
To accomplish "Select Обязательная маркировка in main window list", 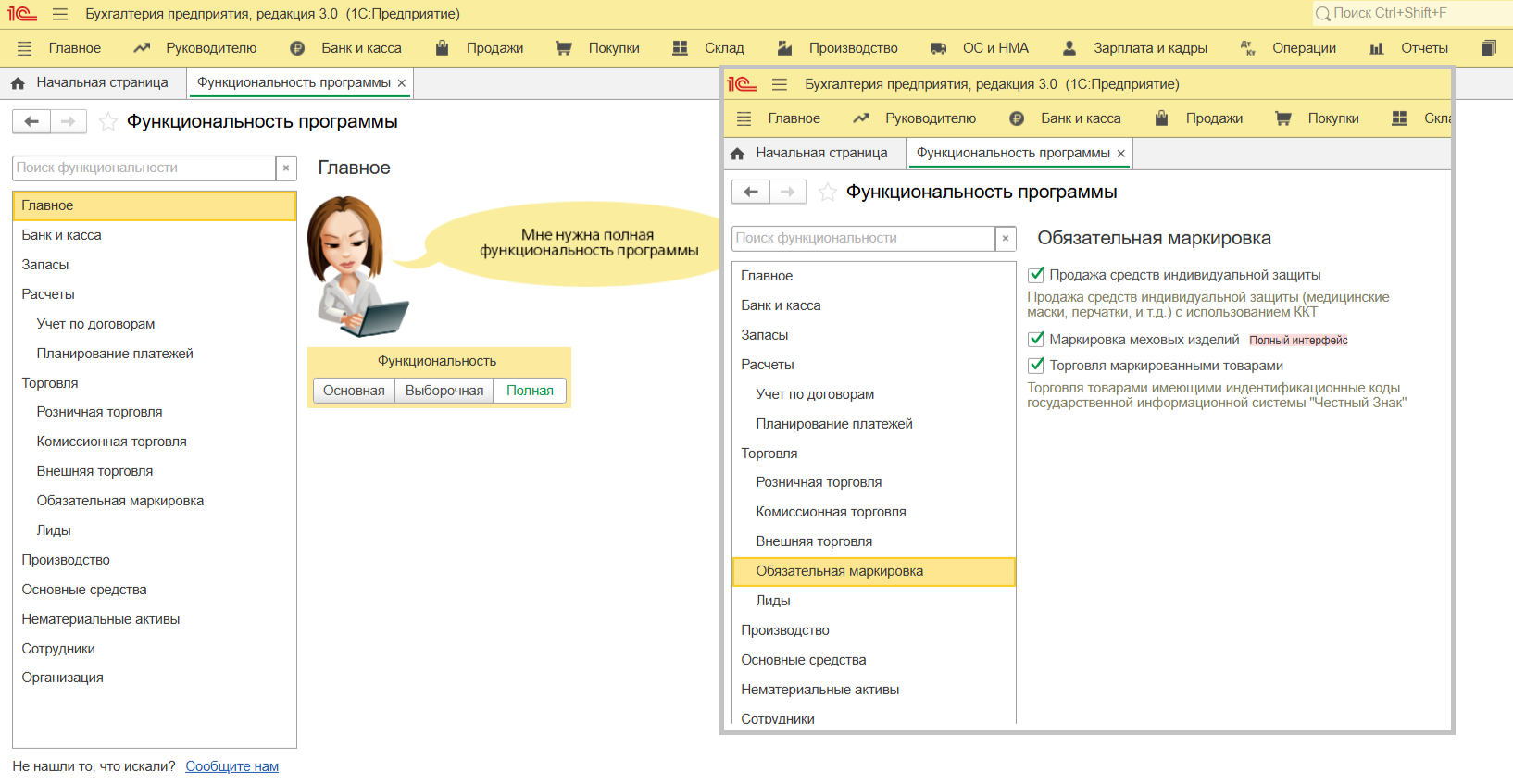I will [x=155, y=501].
